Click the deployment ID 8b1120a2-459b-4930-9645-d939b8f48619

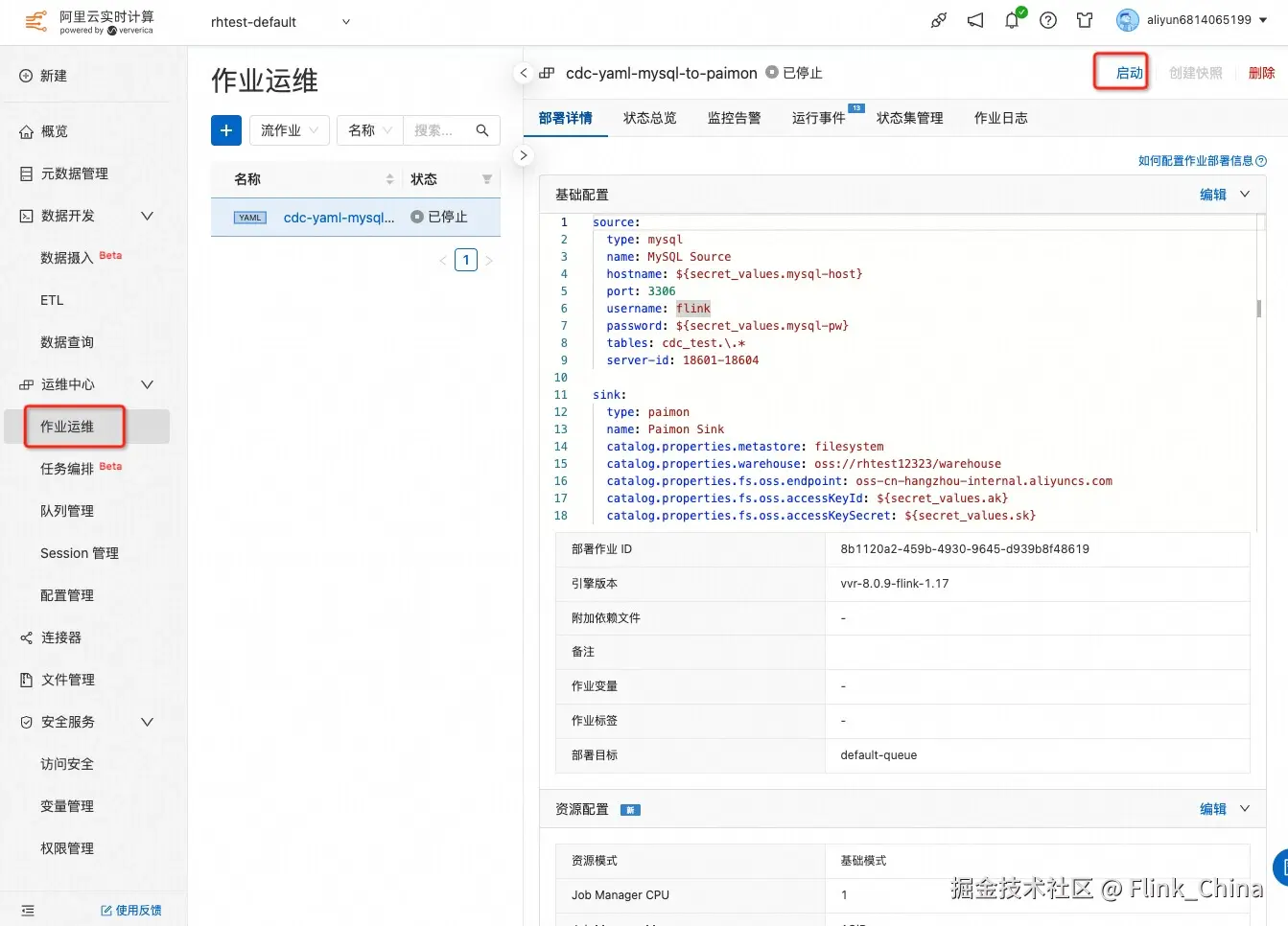coord(965,549)
